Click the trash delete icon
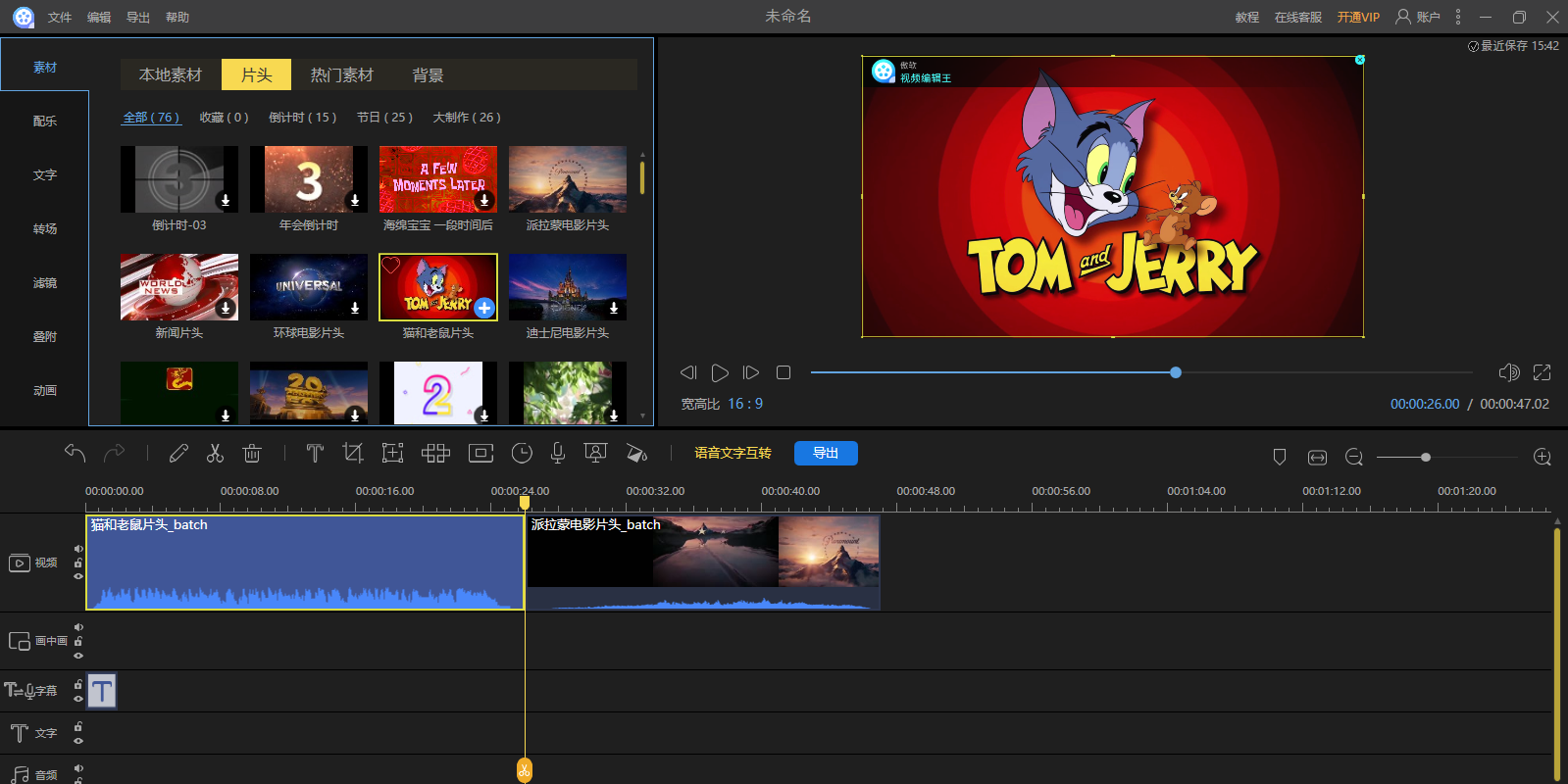The height and width of the screenshot is (784, 1568). pyautogui.click(x=252, y=453)
